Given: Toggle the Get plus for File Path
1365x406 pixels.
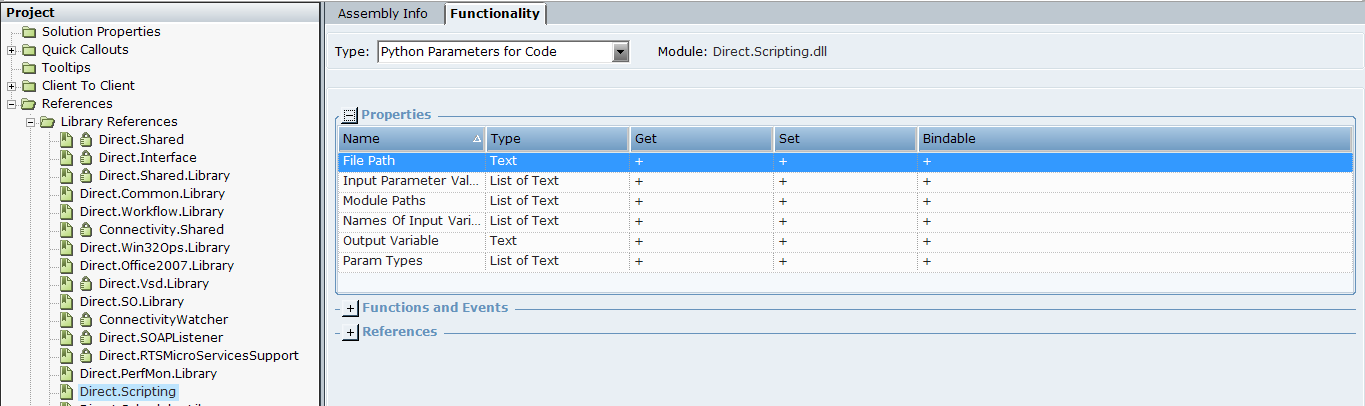Looking at the screenshot, I should coord(638,161).
